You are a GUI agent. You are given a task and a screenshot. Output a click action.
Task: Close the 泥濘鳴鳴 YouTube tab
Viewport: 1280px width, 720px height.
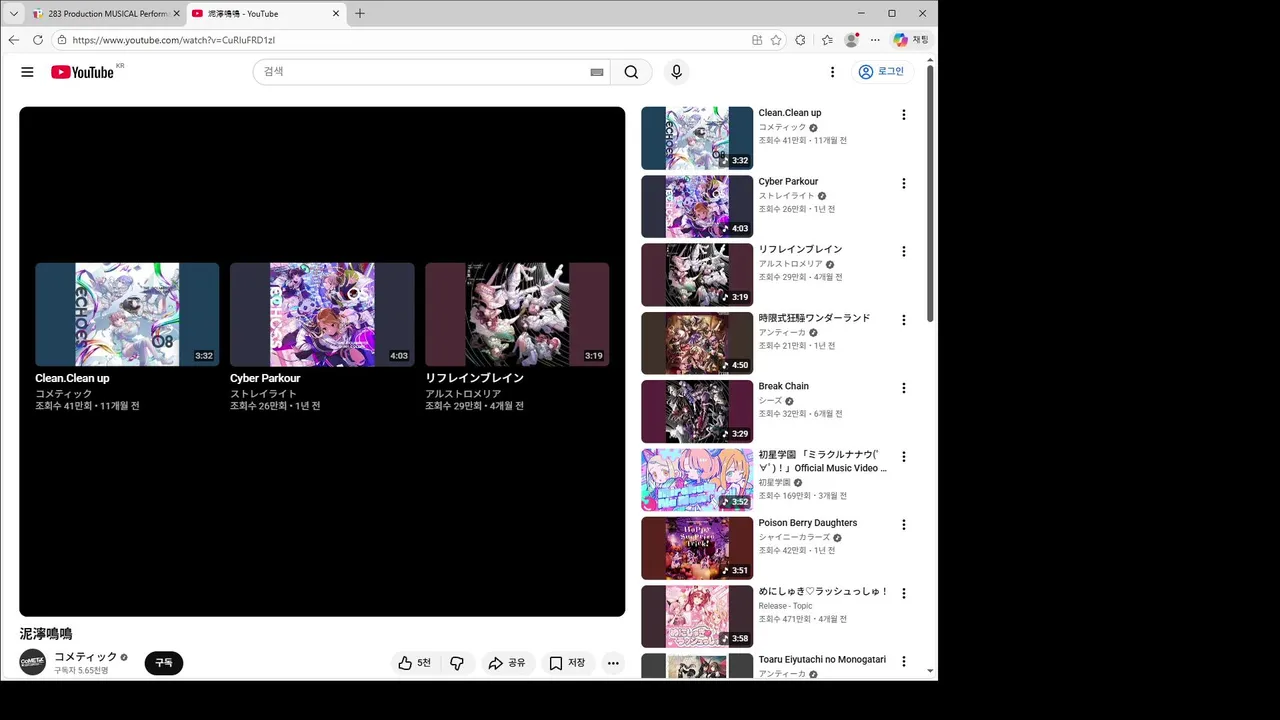point(336,14)
